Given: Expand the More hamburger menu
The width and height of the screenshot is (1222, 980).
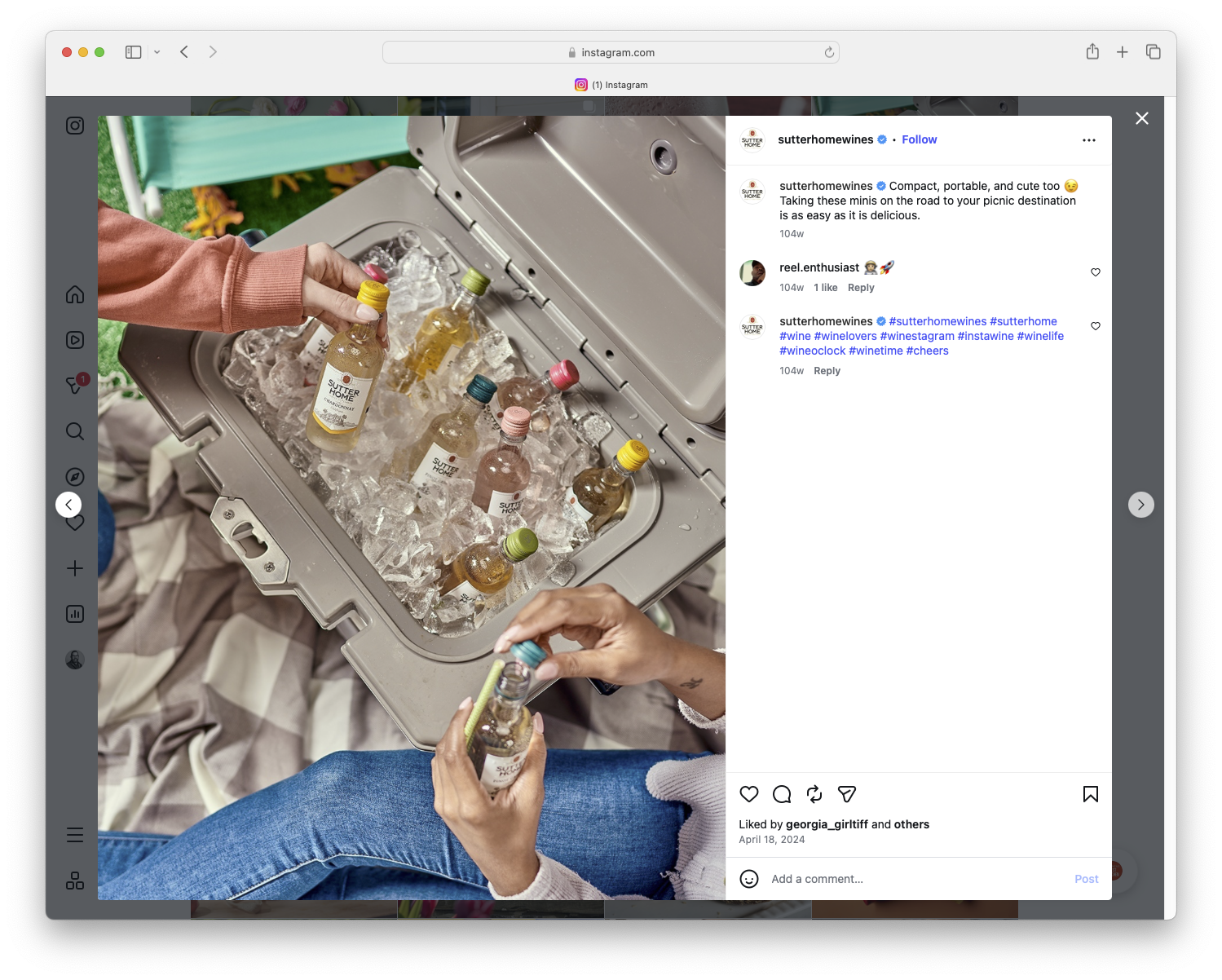Looking at the screenshot, I should [x=74, y=835].
